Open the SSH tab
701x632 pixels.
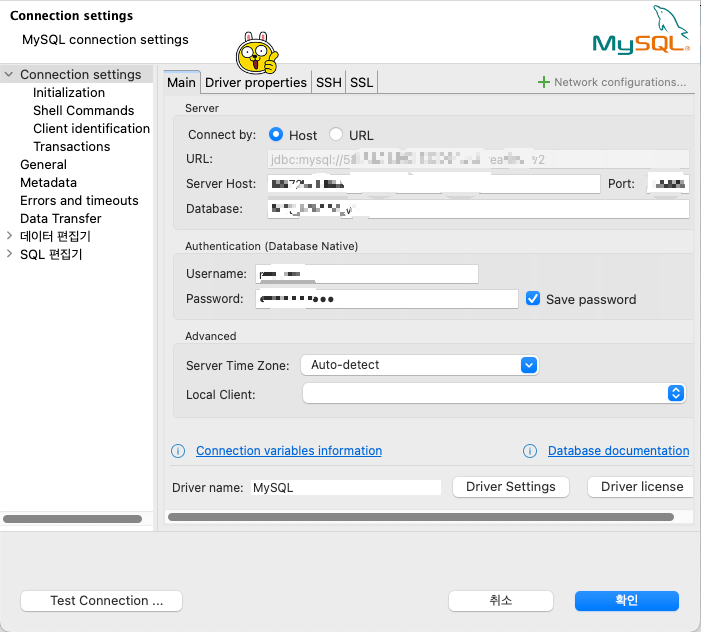[x=329, y=82]
